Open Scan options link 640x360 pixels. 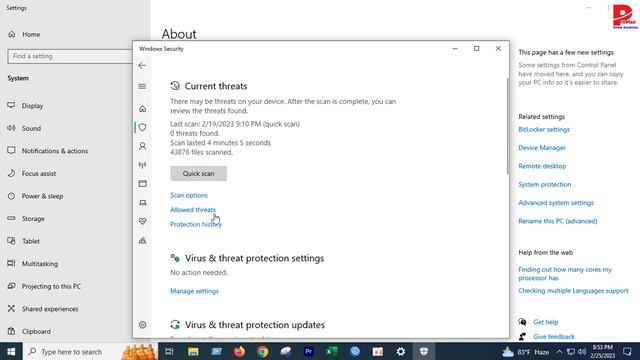click(189, 195)
